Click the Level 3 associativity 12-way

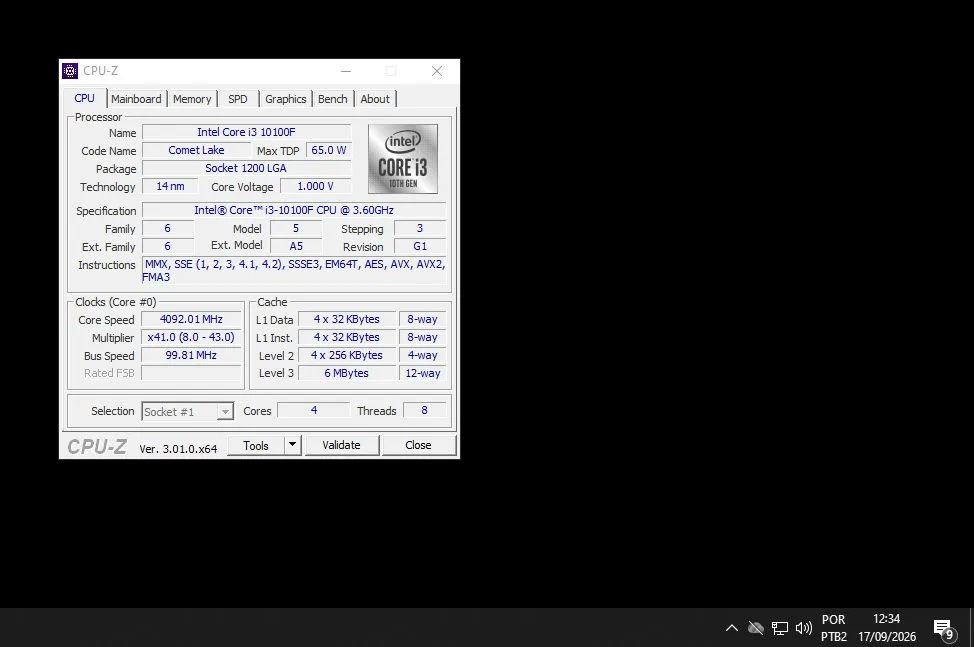[x=422, y=373]
